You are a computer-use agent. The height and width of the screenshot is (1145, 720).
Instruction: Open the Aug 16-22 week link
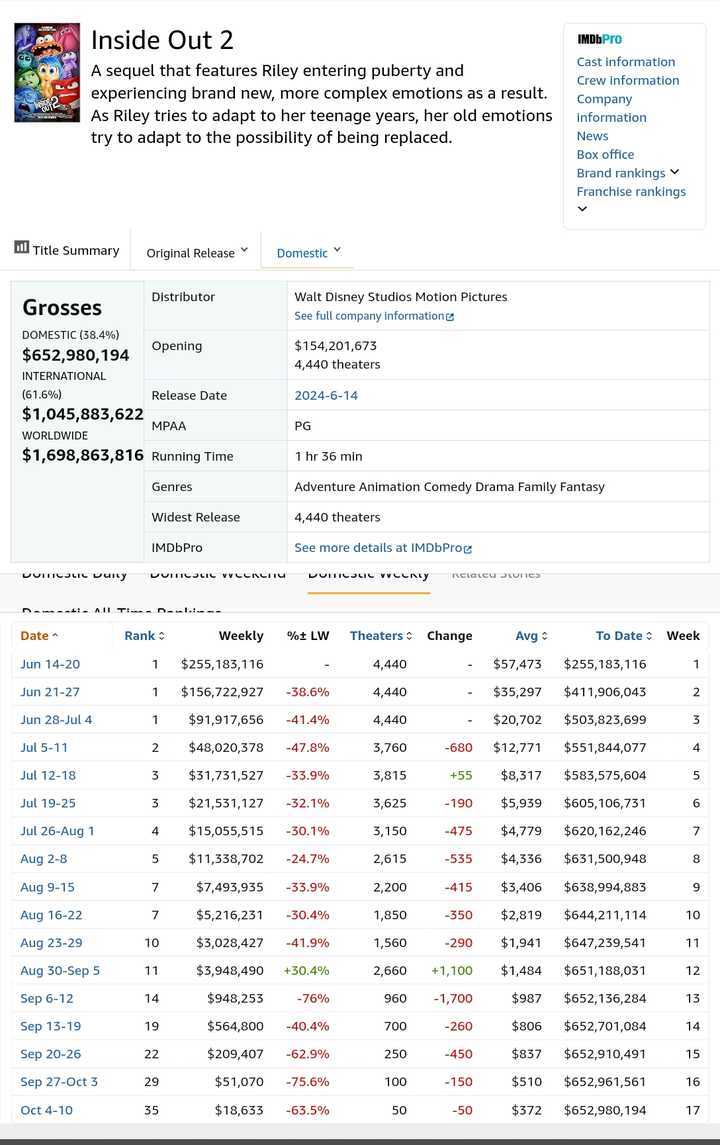[51, 915]
